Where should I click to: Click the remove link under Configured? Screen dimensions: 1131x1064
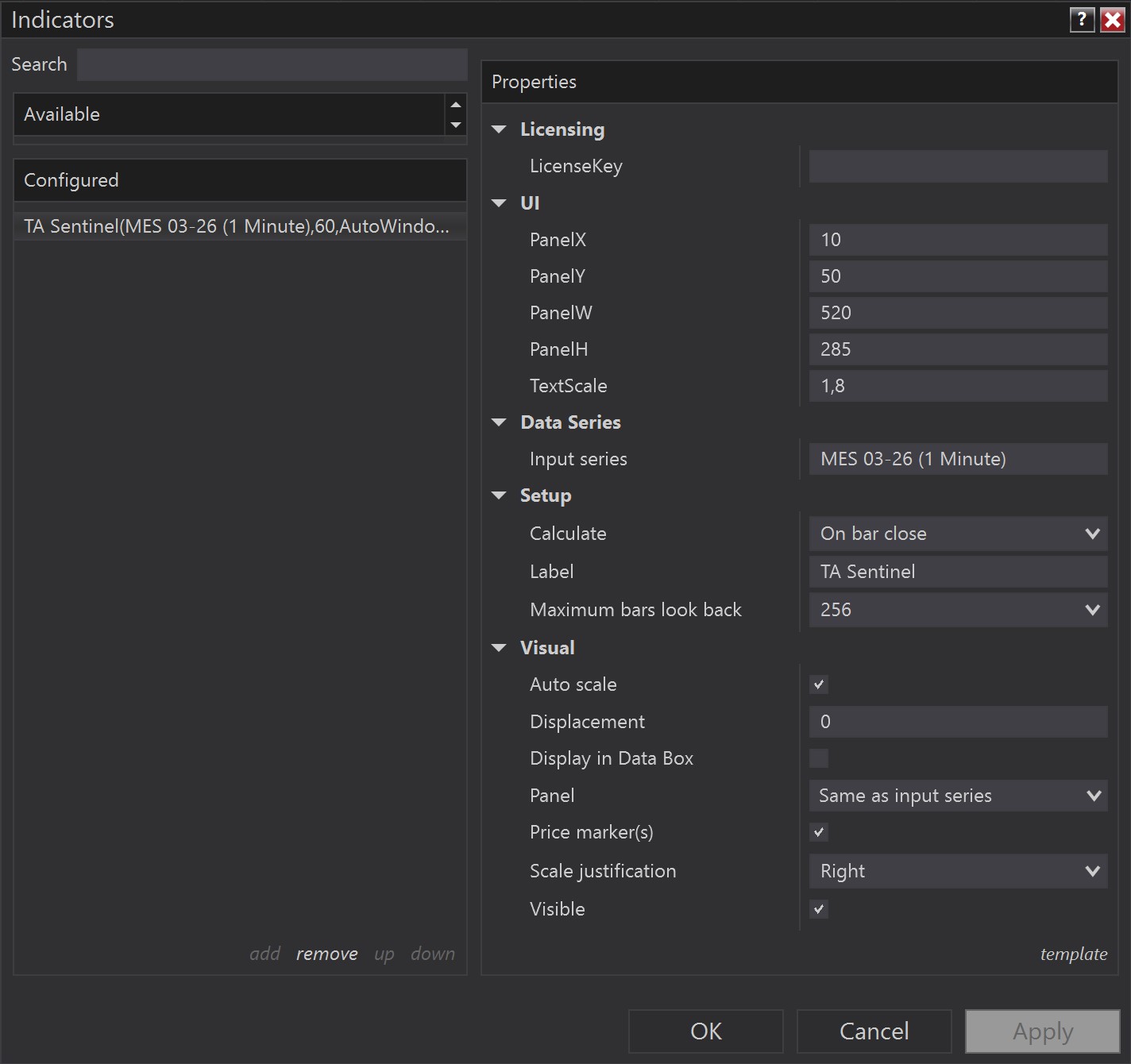tap(326, 954)
